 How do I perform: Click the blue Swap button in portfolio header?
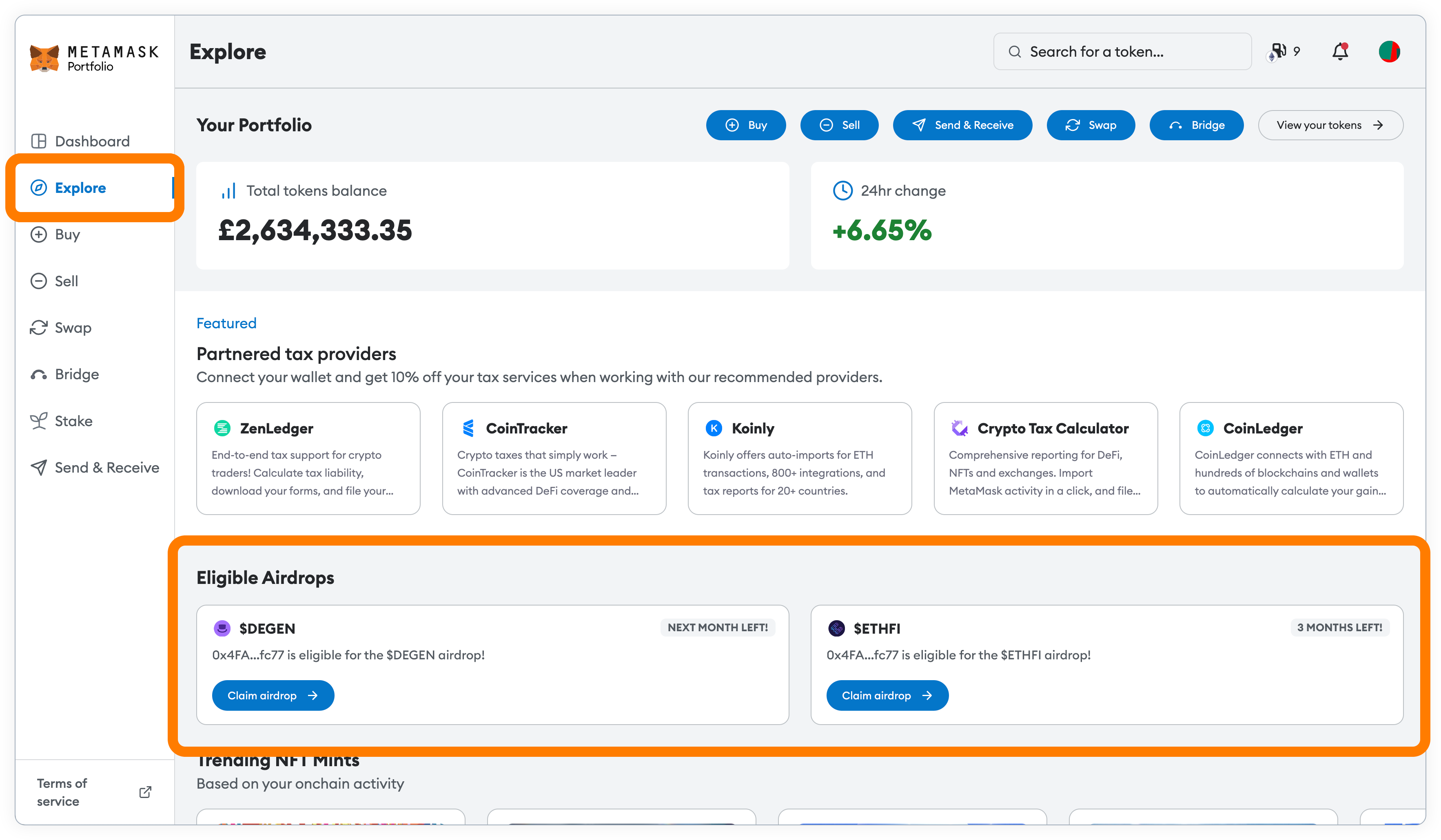(x=1091, y=125)
